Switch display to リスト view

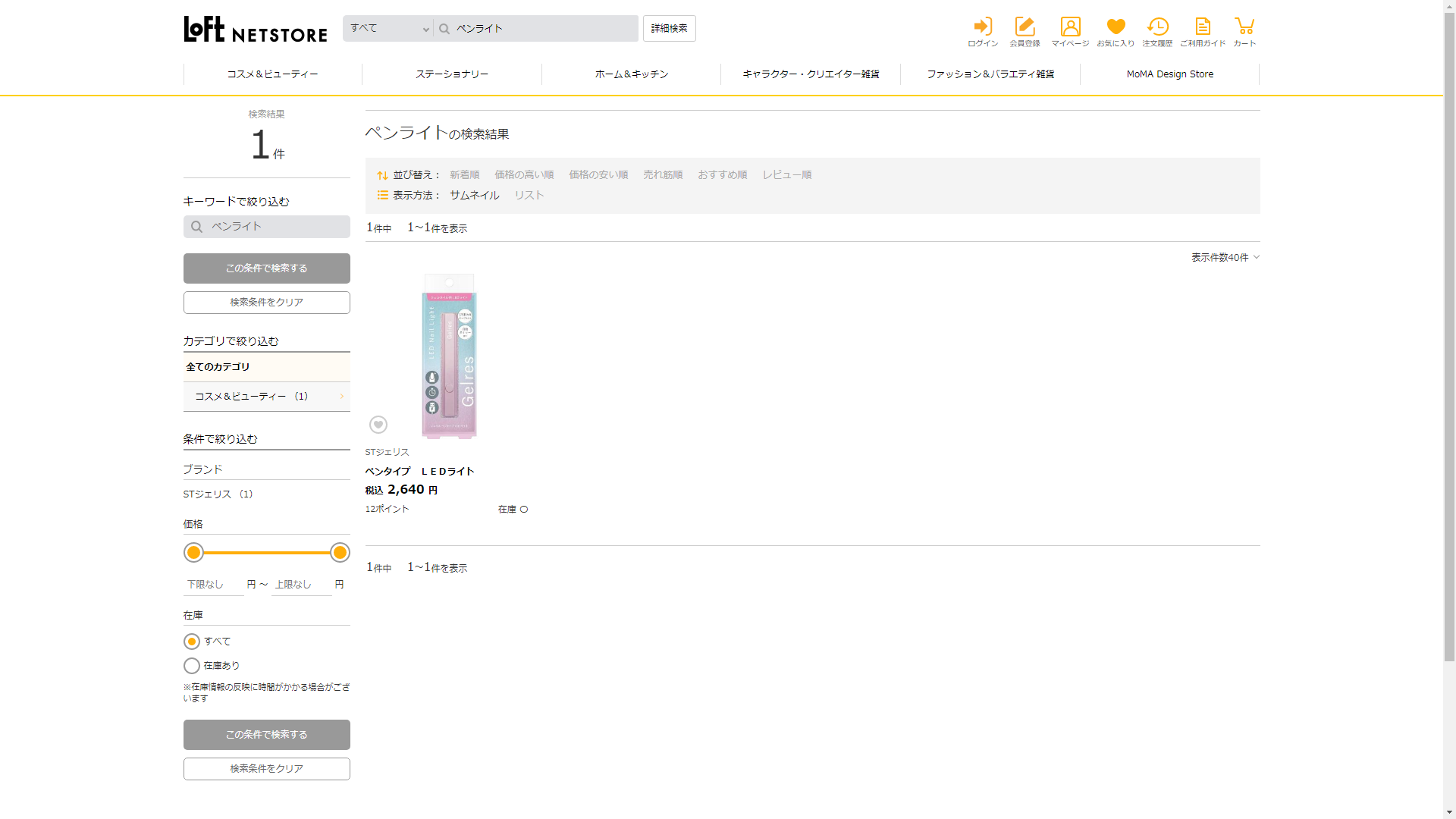coord(529,195)
